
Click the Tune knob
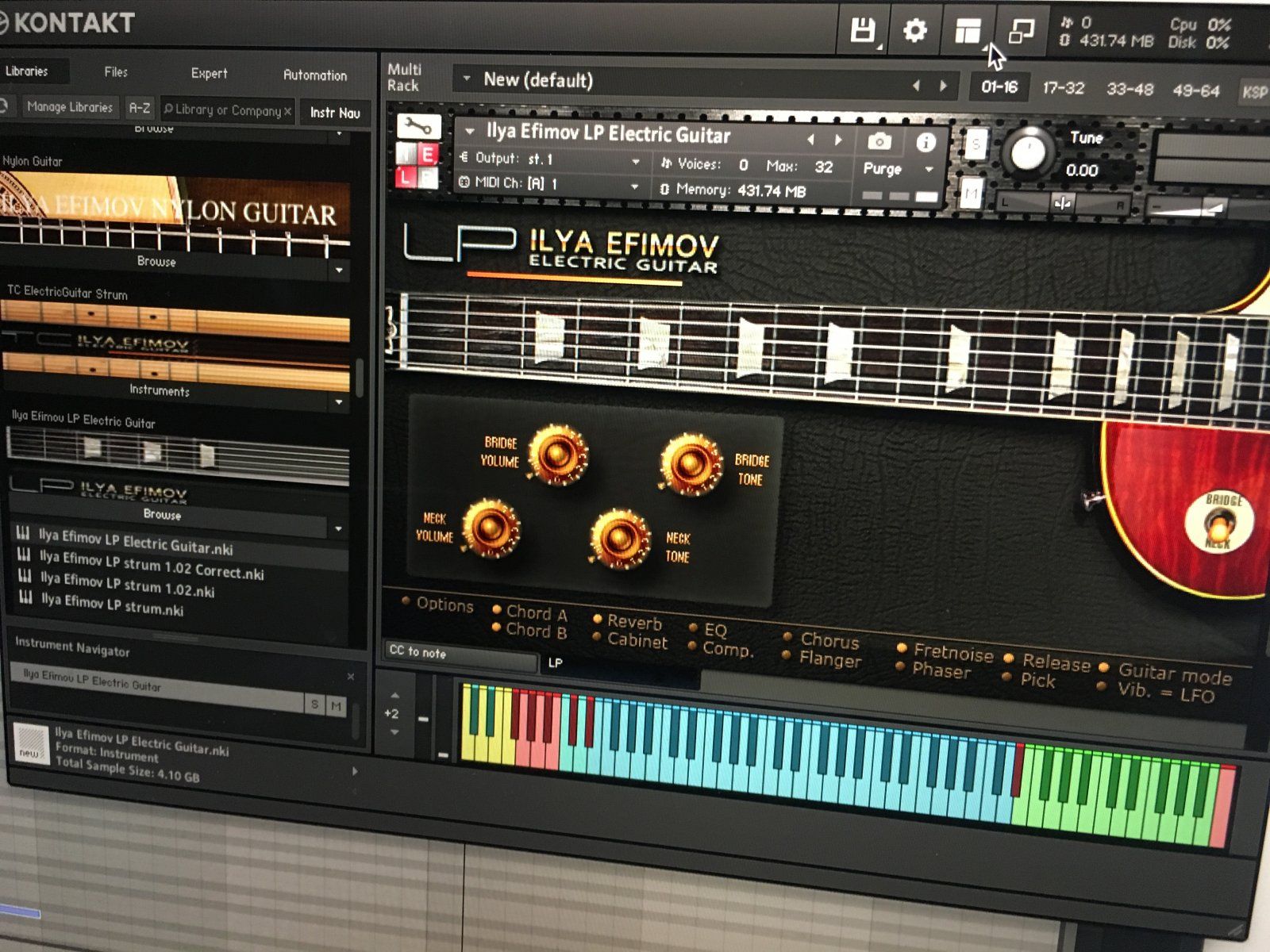click(1027, 152)
